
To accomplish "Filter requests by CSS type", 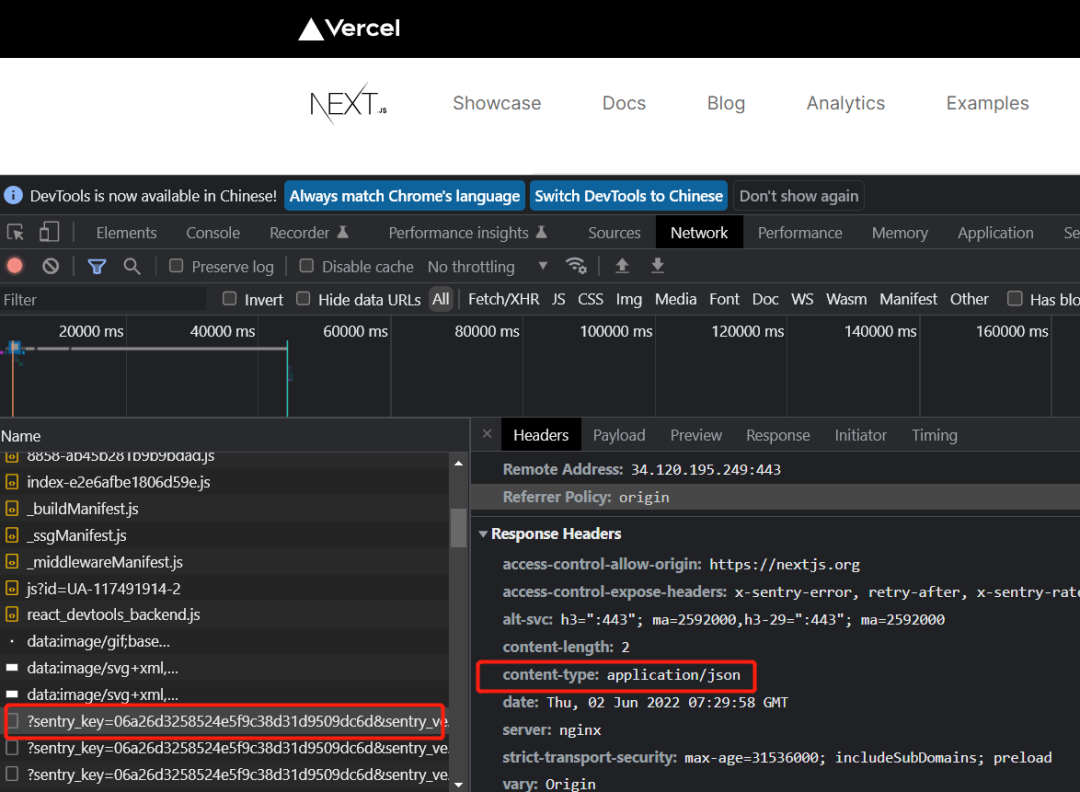I will 590,300.
